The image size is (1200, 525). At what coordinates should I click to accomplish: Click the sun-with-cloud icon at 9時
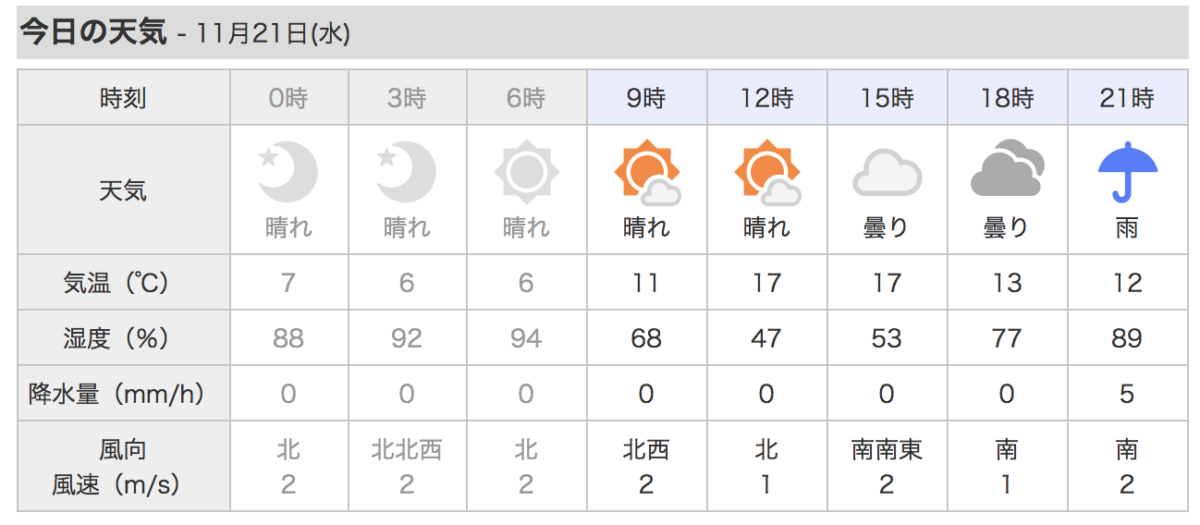[646, 172]
